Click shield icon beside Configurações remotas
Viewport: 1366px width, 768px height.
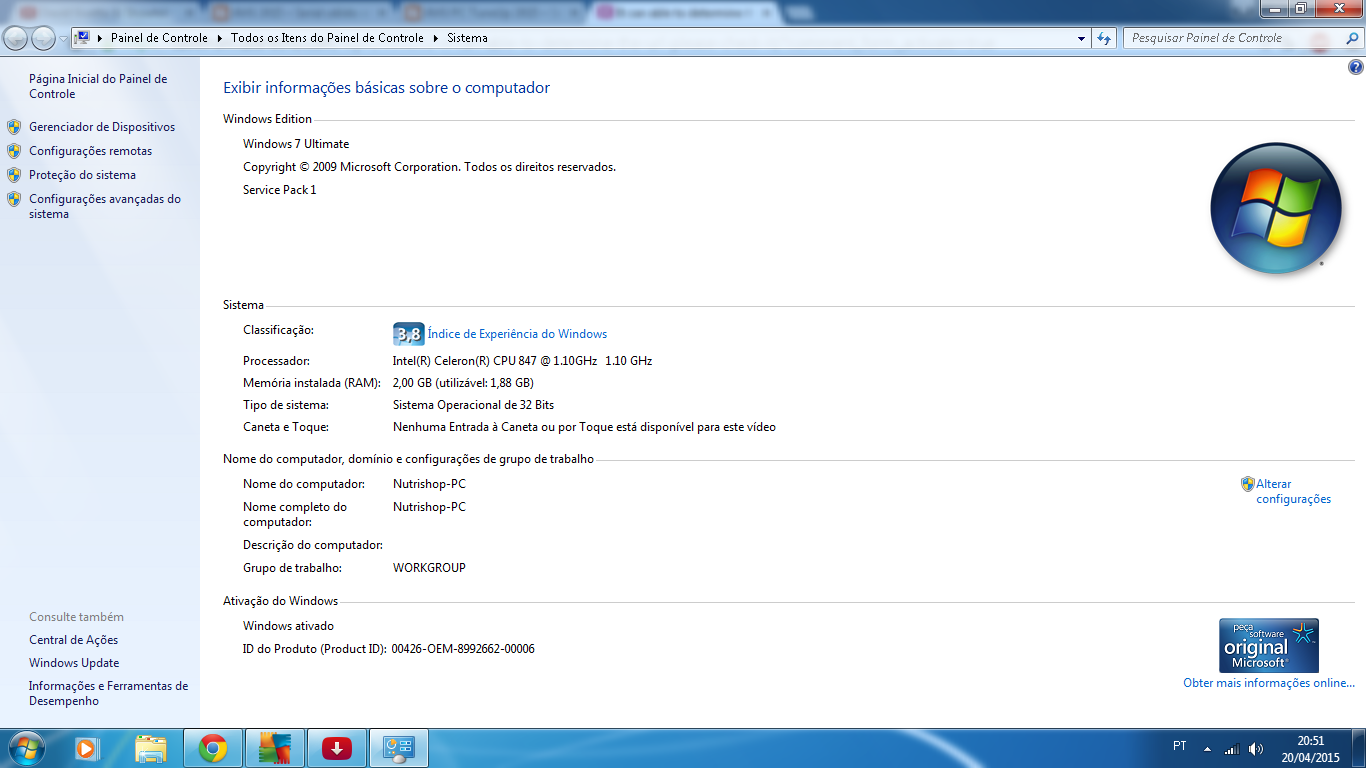pos(14,151)
